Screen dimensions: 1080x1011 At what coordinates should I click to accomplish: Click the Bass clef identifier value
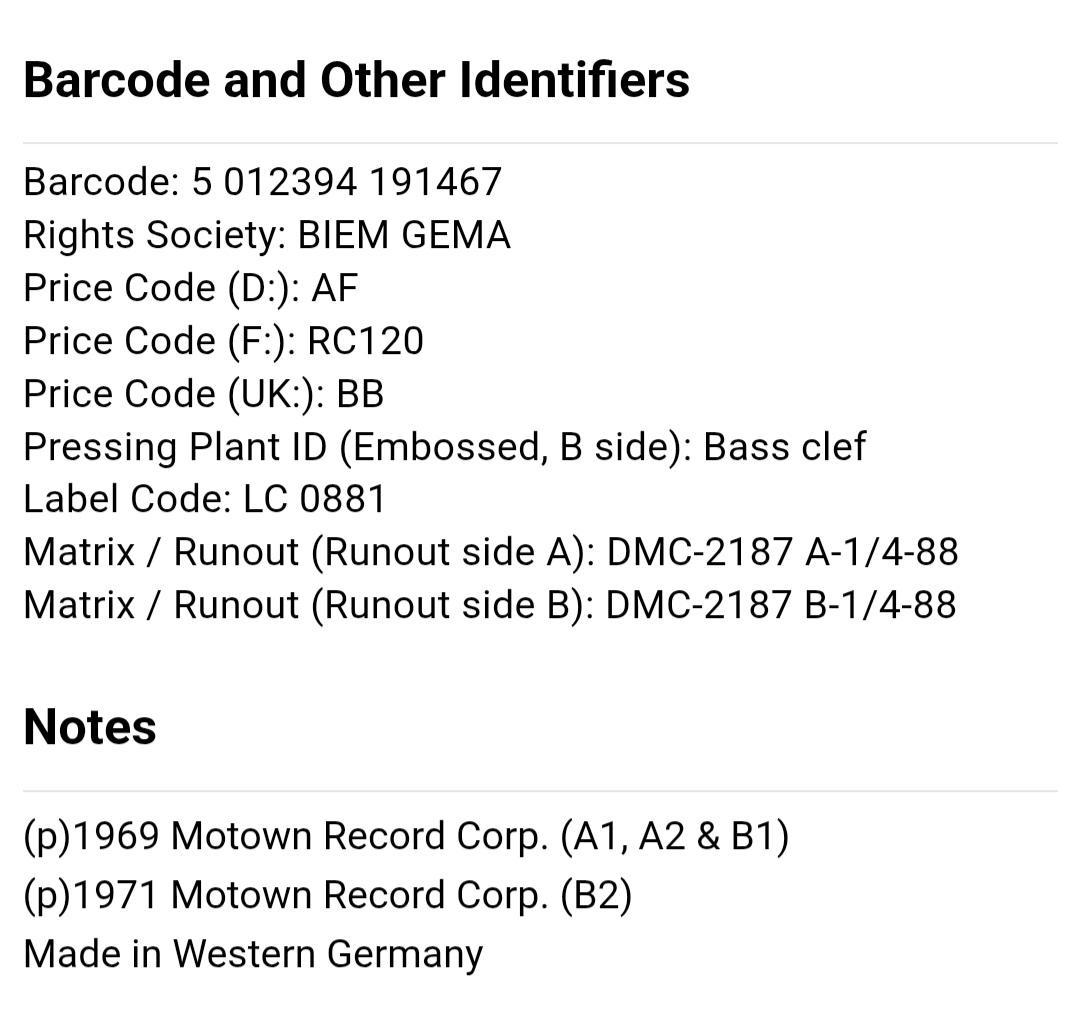785,447
